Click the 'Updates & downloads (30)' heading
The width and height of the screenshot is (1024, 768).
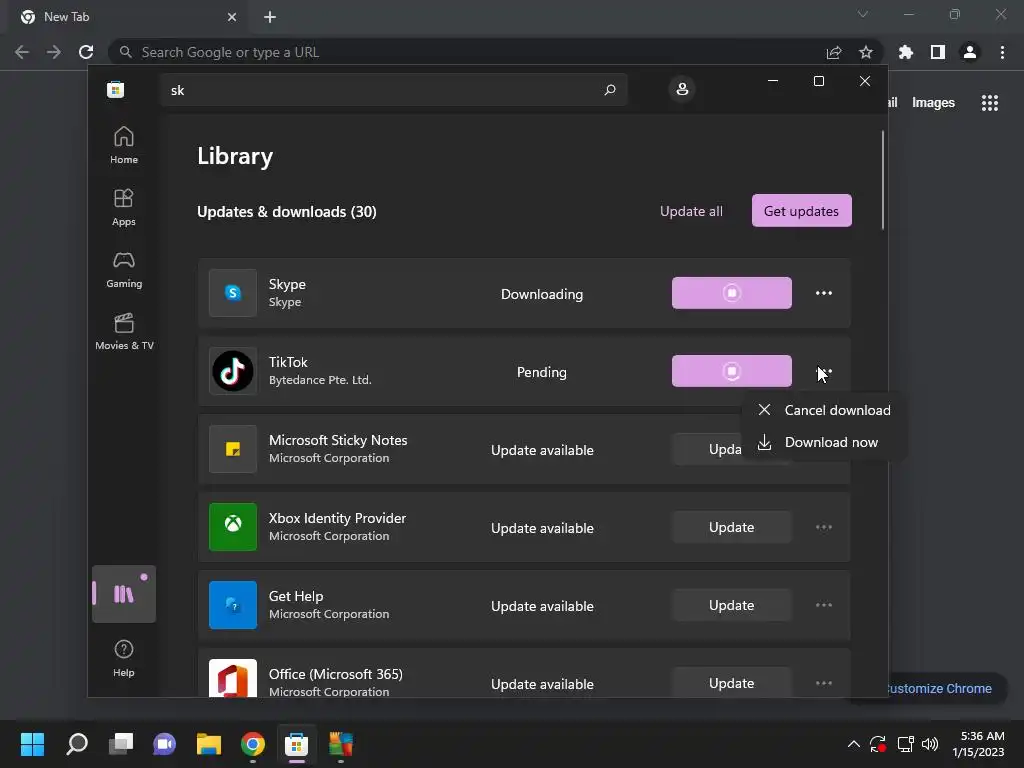[x=287, y=212]
